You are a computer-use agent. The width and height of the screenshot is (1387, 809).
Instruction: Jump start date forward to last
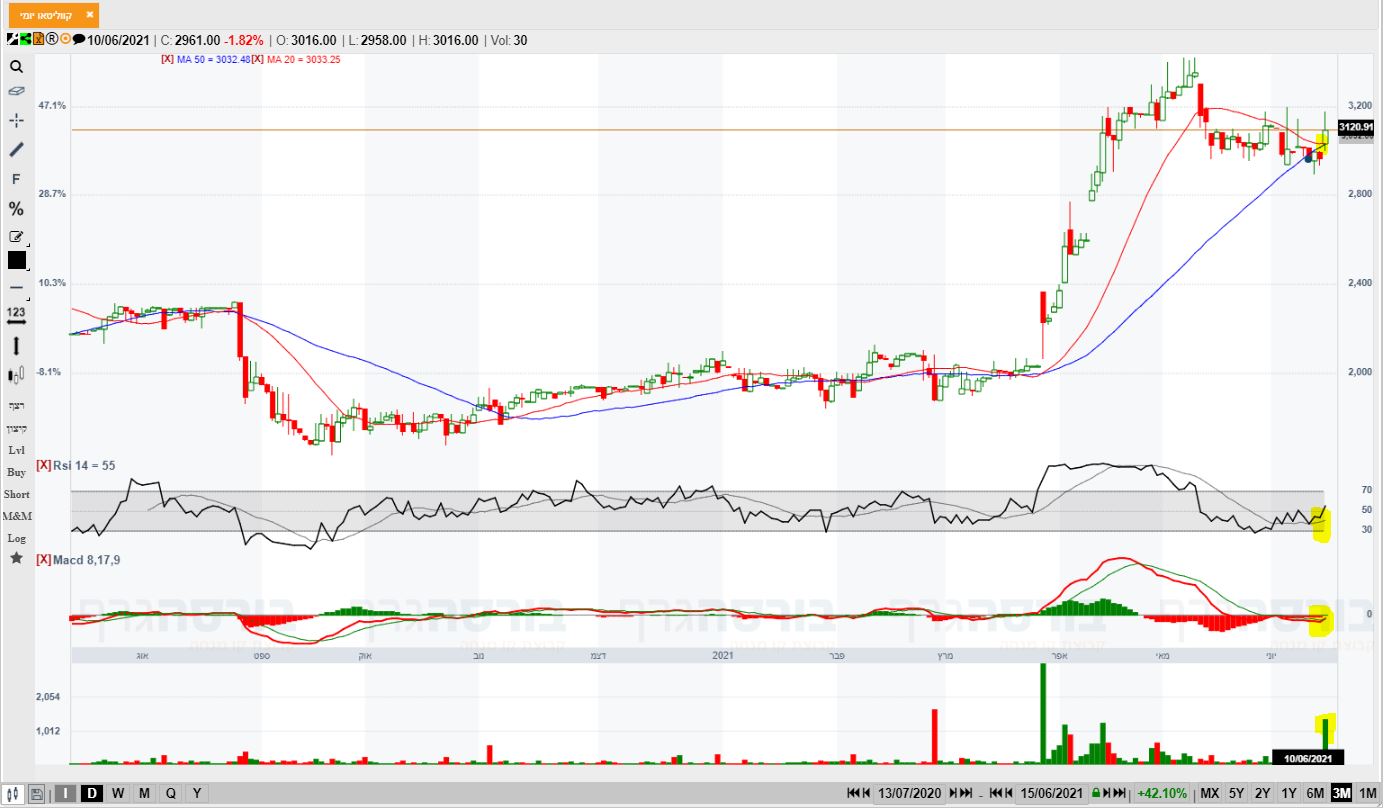point(966,793)
